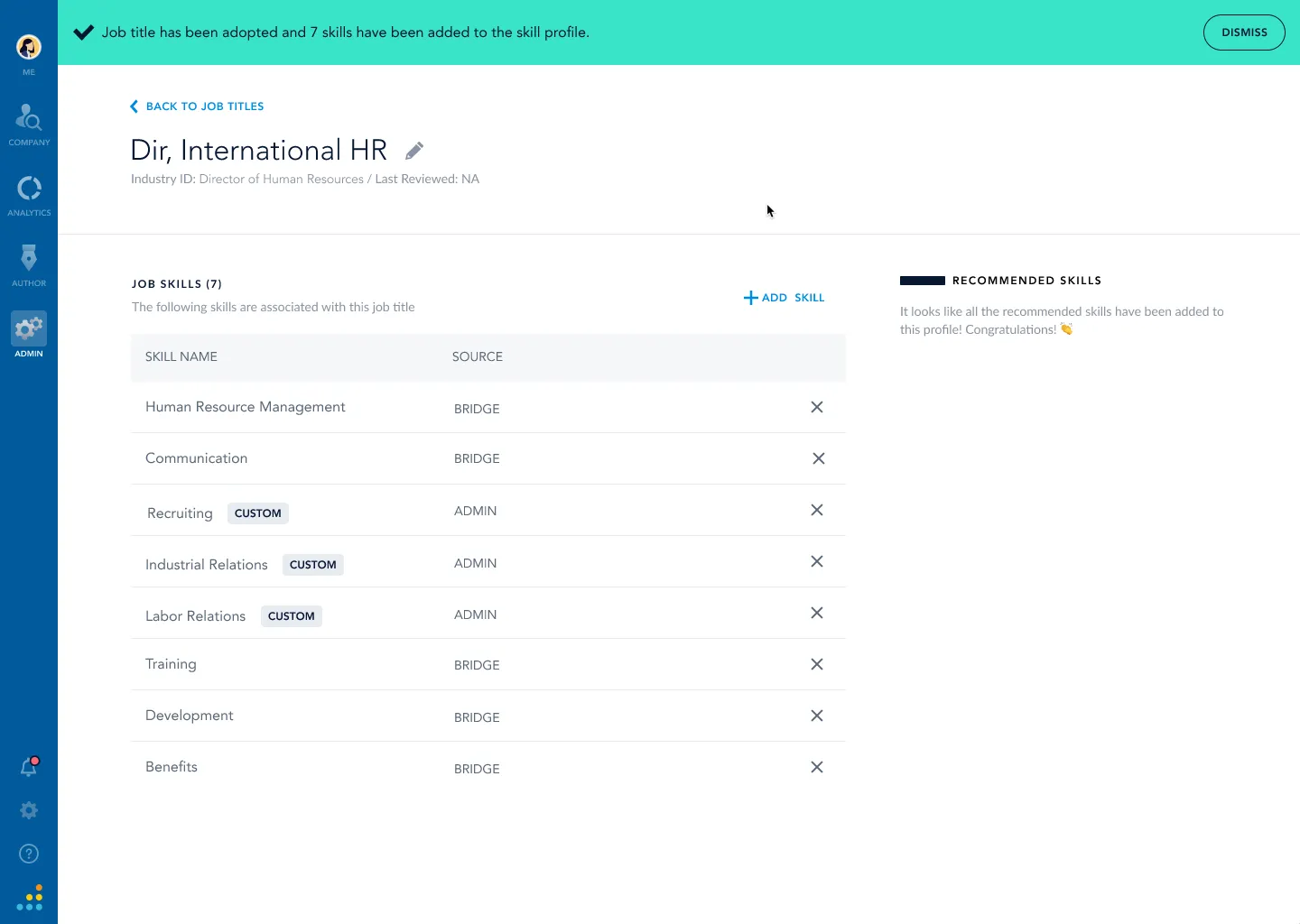Remove the Human Resource Management skill
Screen dimensions: 1300x924
[817, 407]
